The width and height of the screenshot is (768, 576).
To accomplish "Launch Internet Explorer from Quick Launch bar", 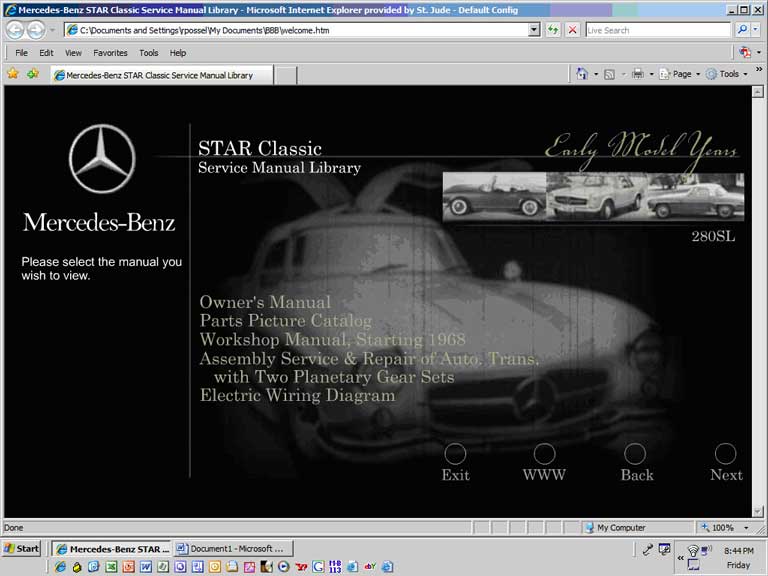I will (60, 567).
